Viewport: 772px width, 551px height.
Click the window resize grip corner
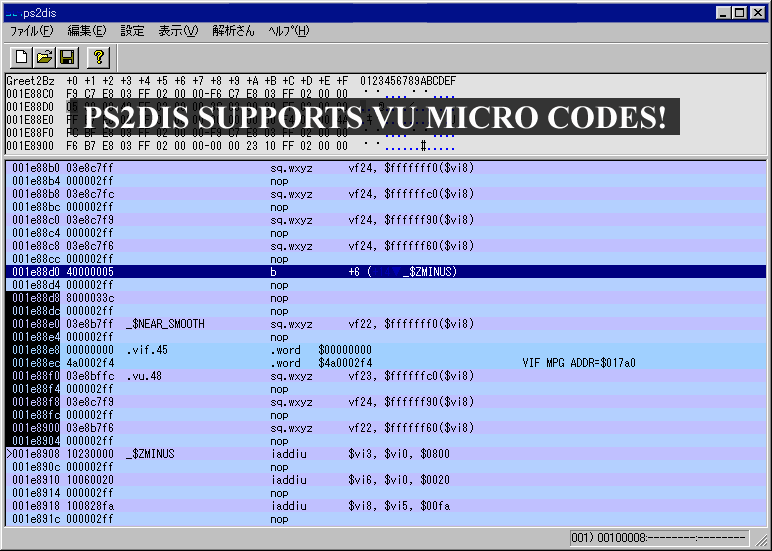click(x=762, y=541)
